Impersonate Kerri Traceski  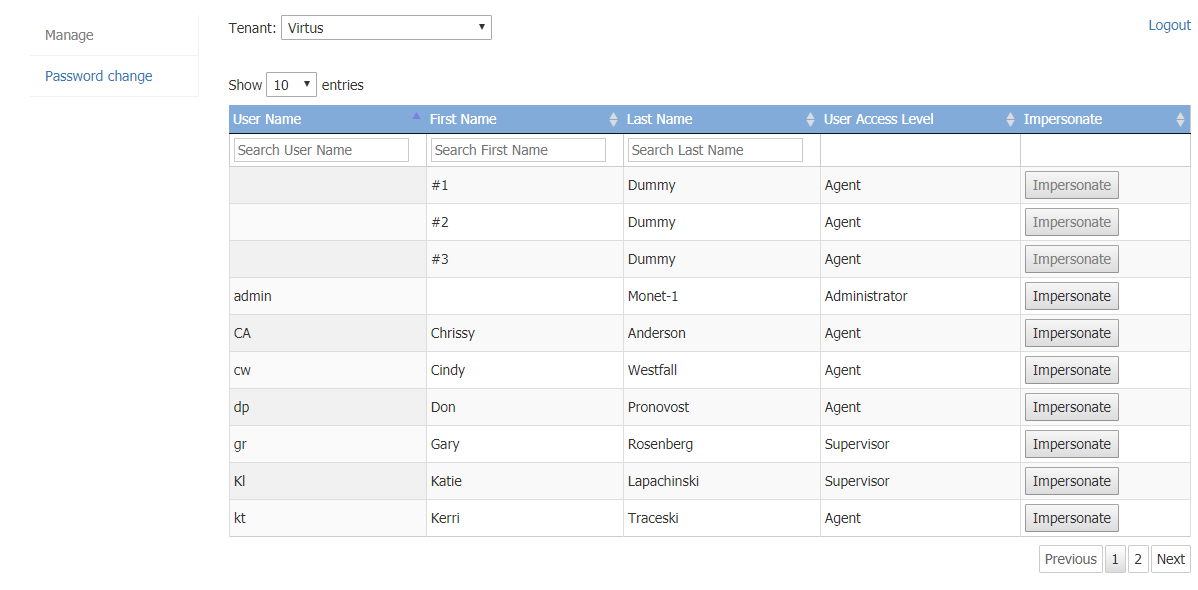(1071, 518)
